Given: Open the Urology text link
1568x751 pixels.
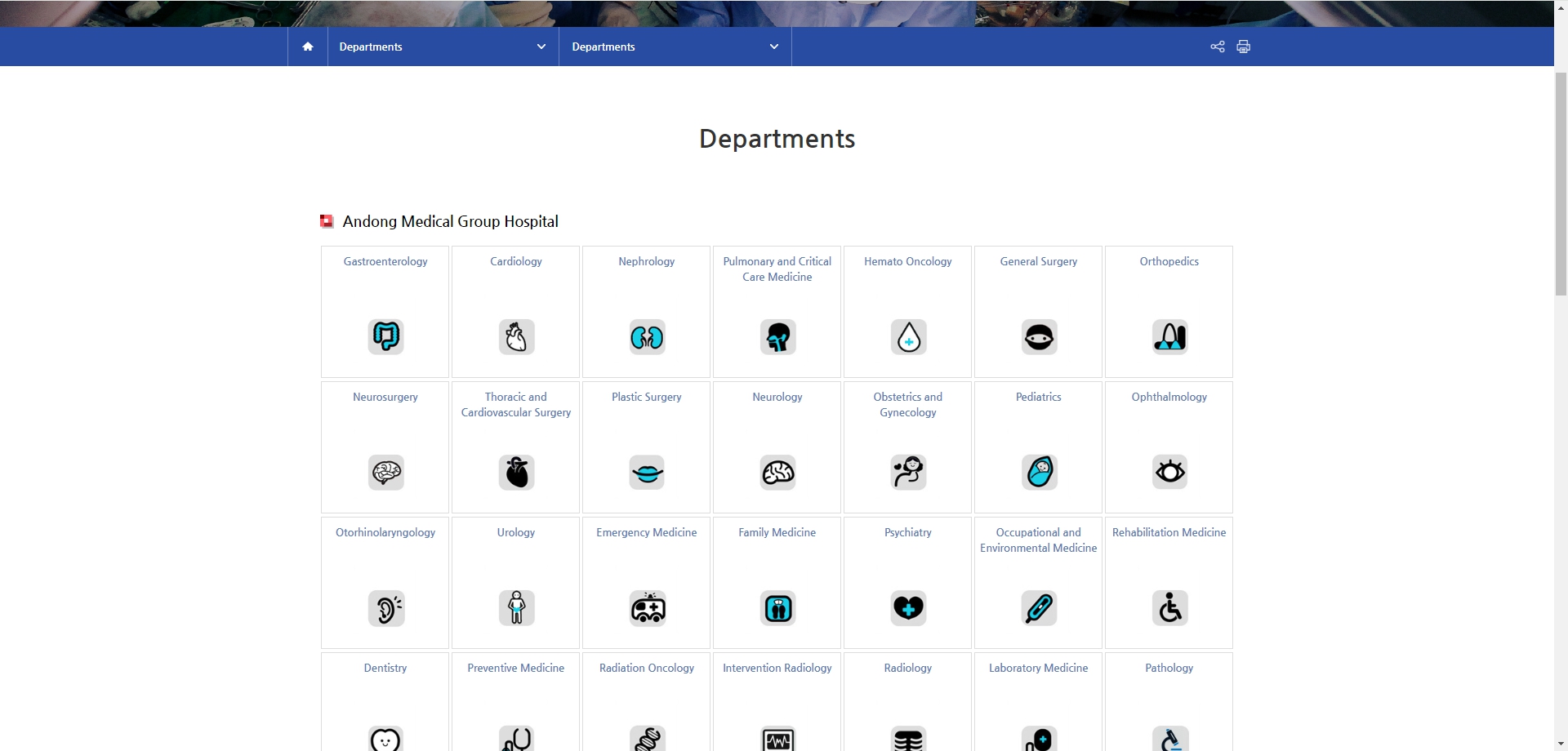Looking at the screenshot, I should tap(516, 532).
